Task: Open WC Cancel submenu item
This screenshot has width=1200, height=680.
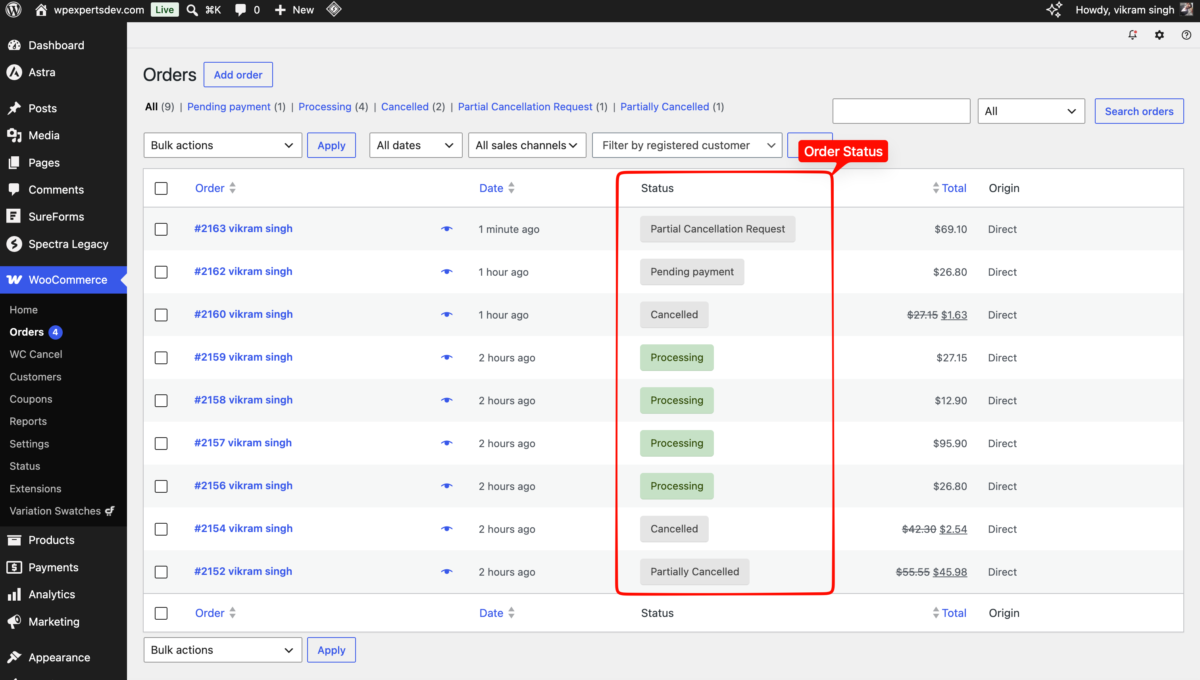Action: point(36,354)
